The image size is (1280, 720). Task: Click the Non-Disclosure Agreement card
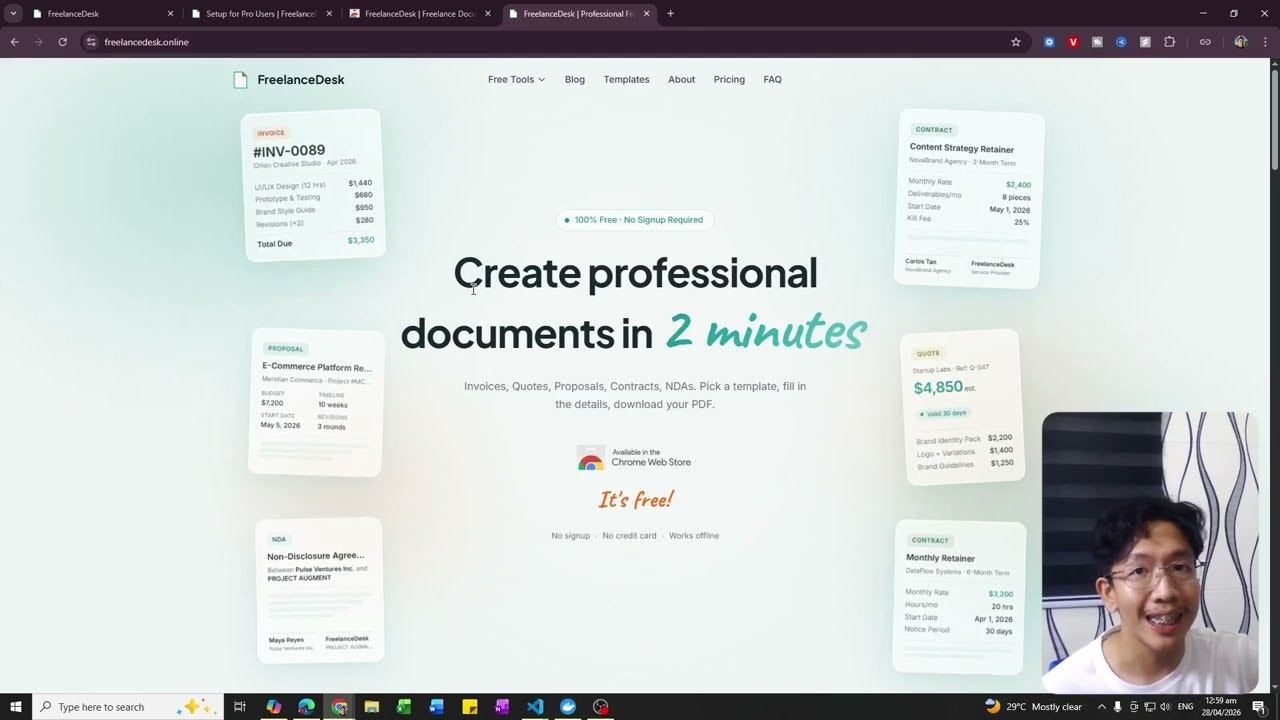pyautogui.click(x=319, y=590)
